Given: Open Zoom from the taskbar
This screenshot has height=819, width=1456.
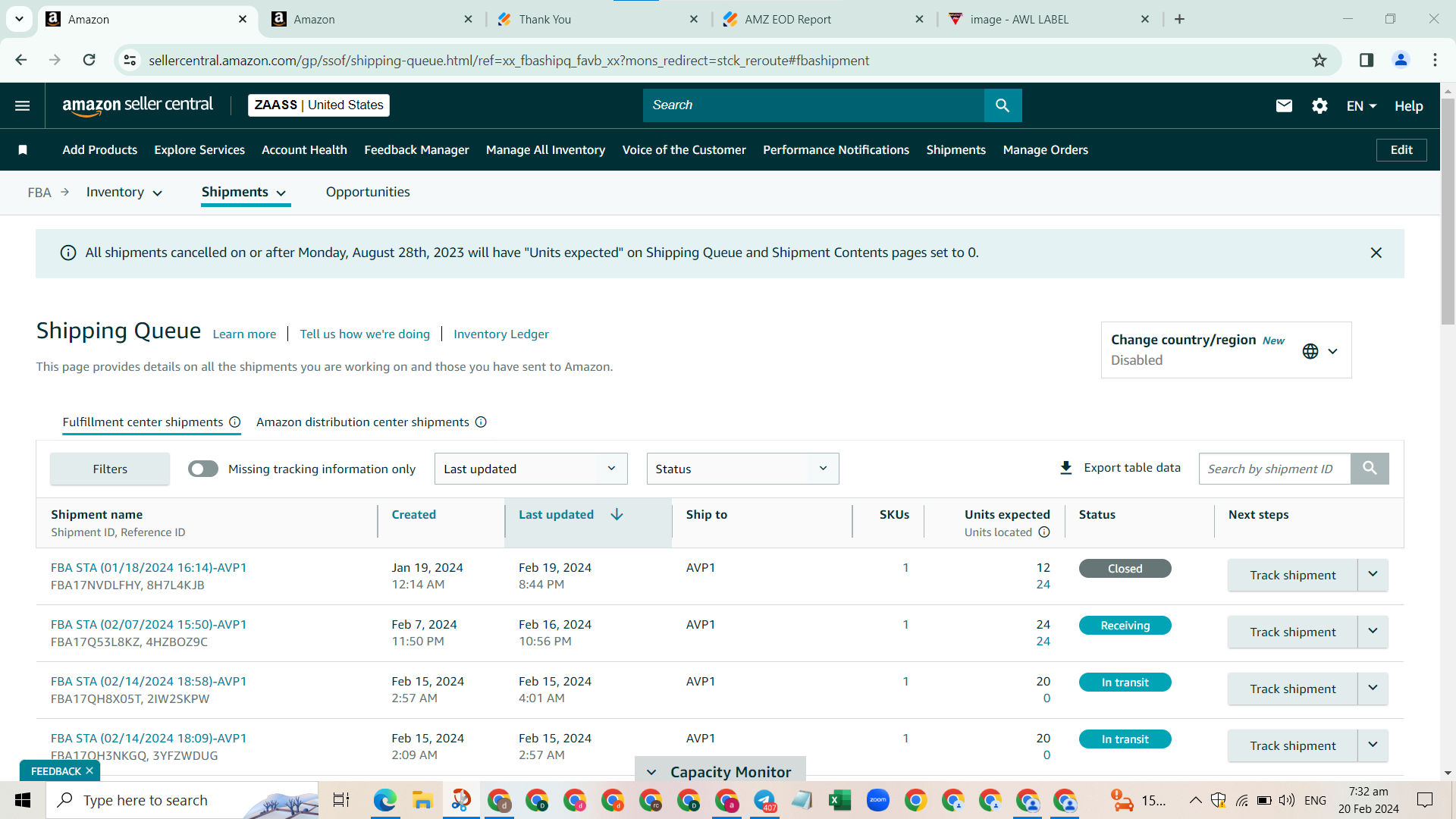Looking at the screenshot, I should (x=877, y=800).
